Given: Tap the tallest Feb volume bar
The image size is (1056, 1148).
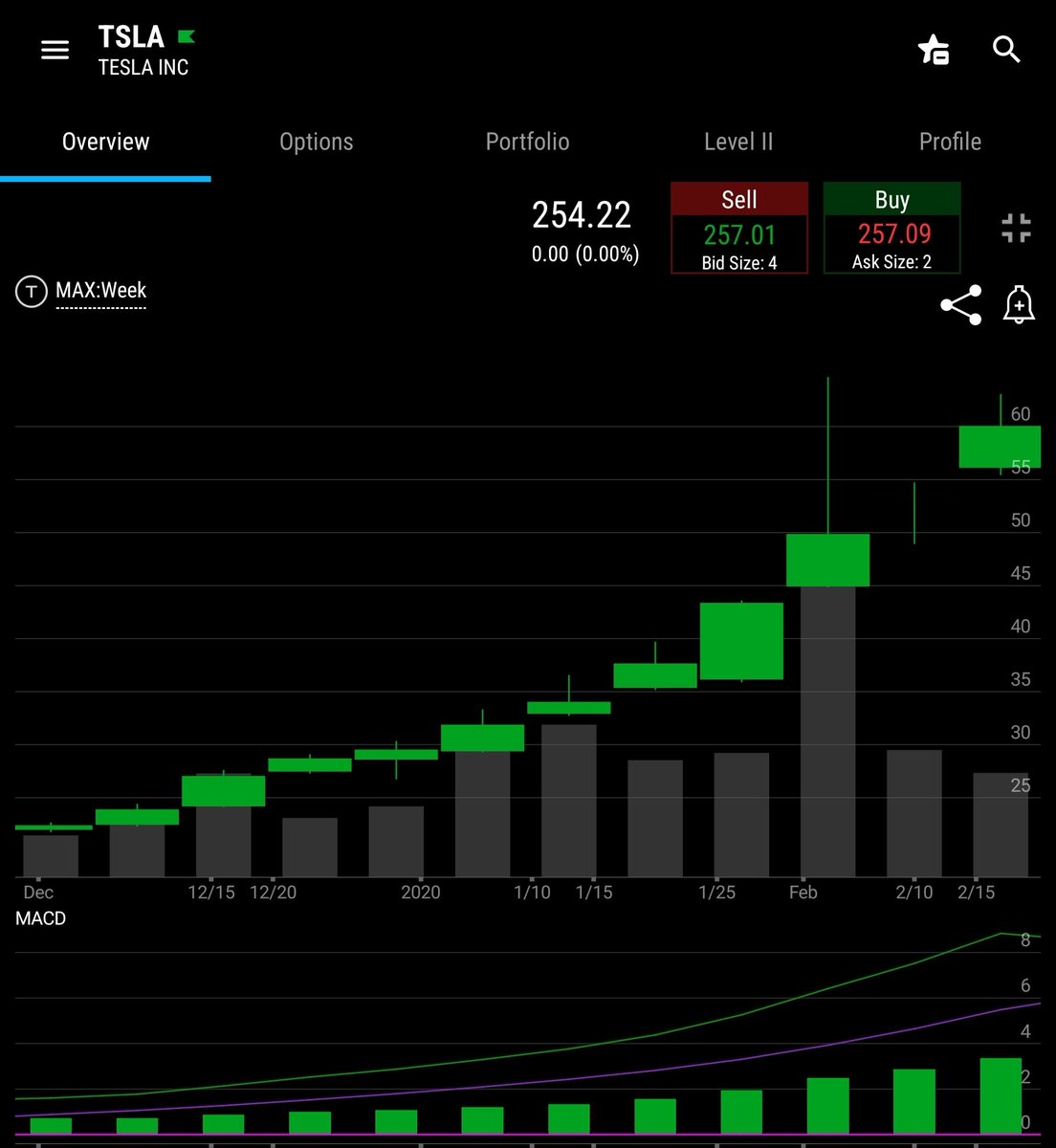Looking at the screenshot, I should click(828, 732).
